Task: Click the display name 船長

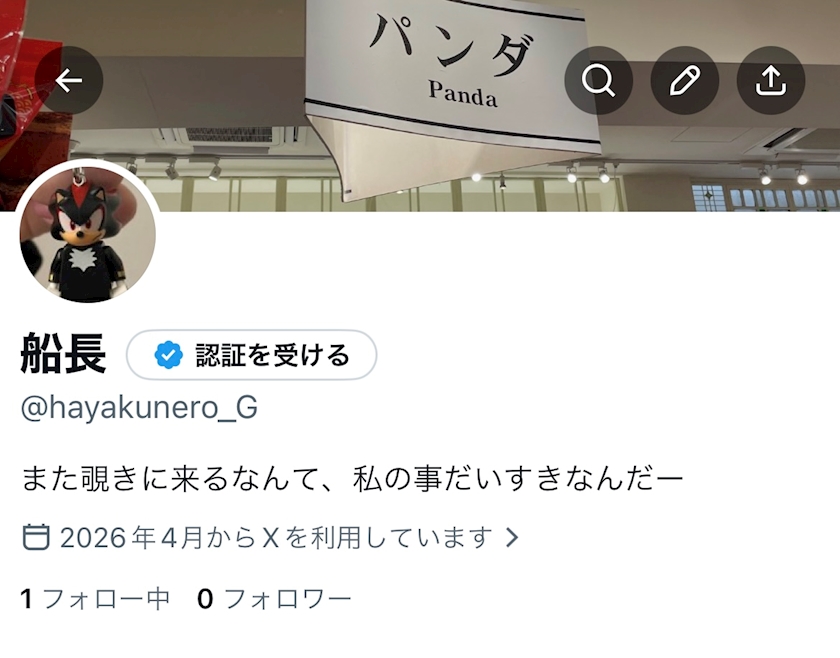Action: tap(63, 354)
